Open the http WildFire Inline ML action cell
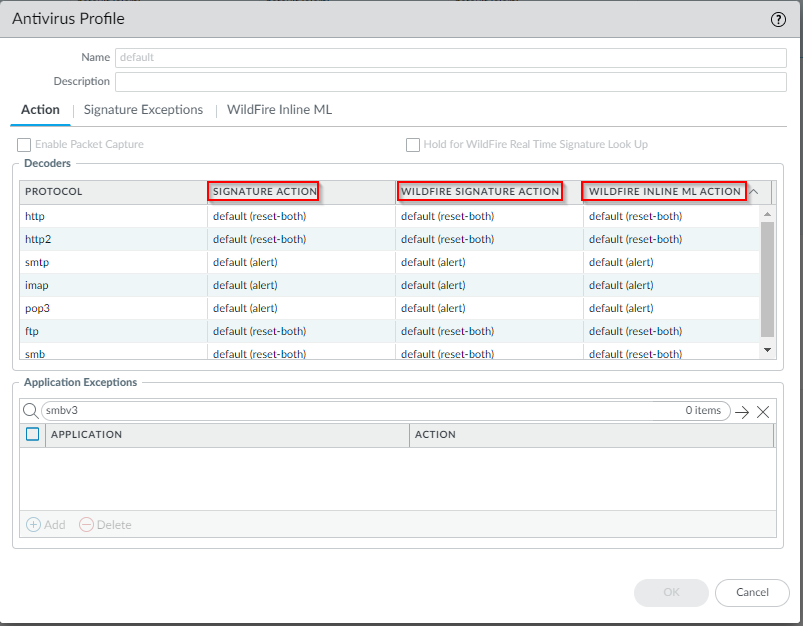The height and width of the screenshot is (626, 803). [671, 216]
